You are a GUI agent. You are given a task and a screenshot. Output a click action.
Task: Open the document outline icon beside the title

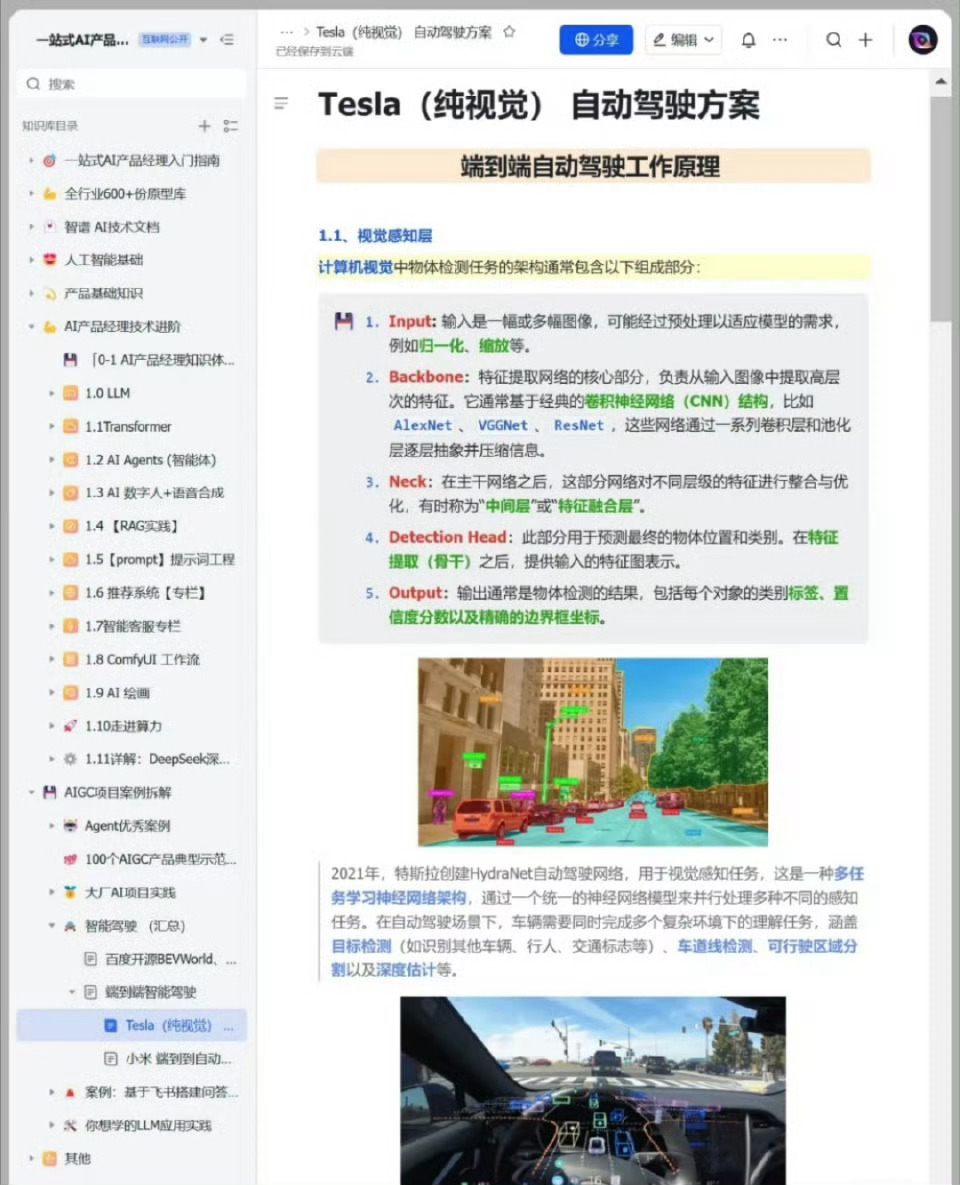coord(281,104)
